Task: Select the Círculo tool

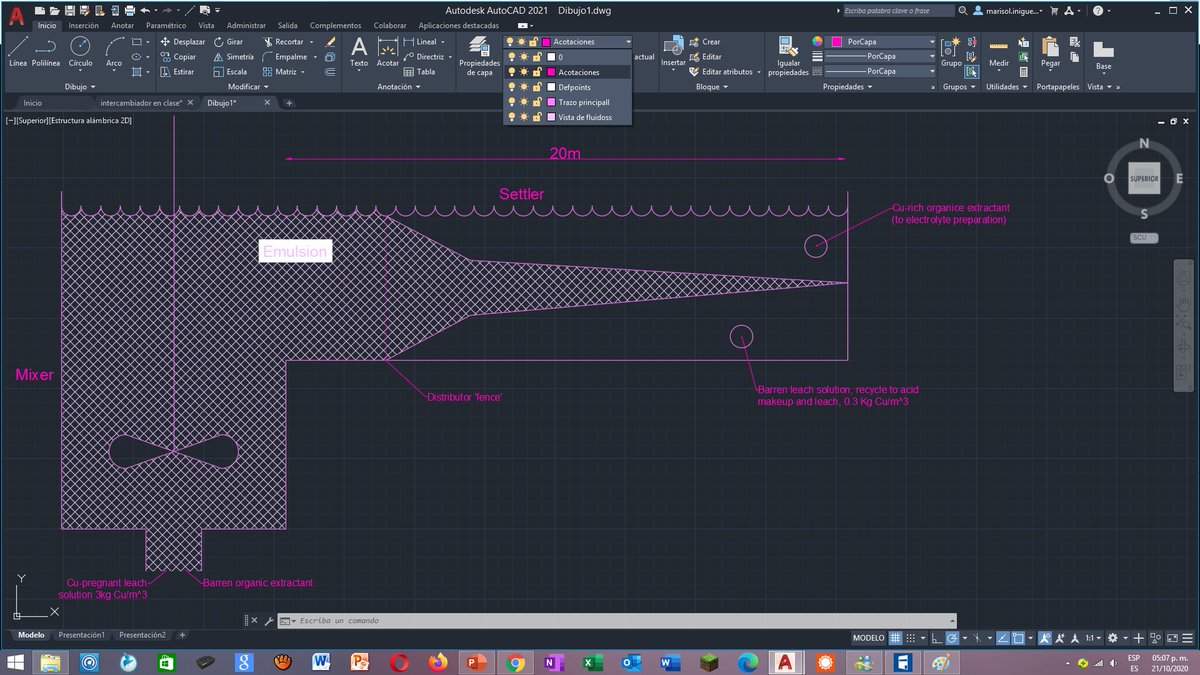Action: click(80, 52)
